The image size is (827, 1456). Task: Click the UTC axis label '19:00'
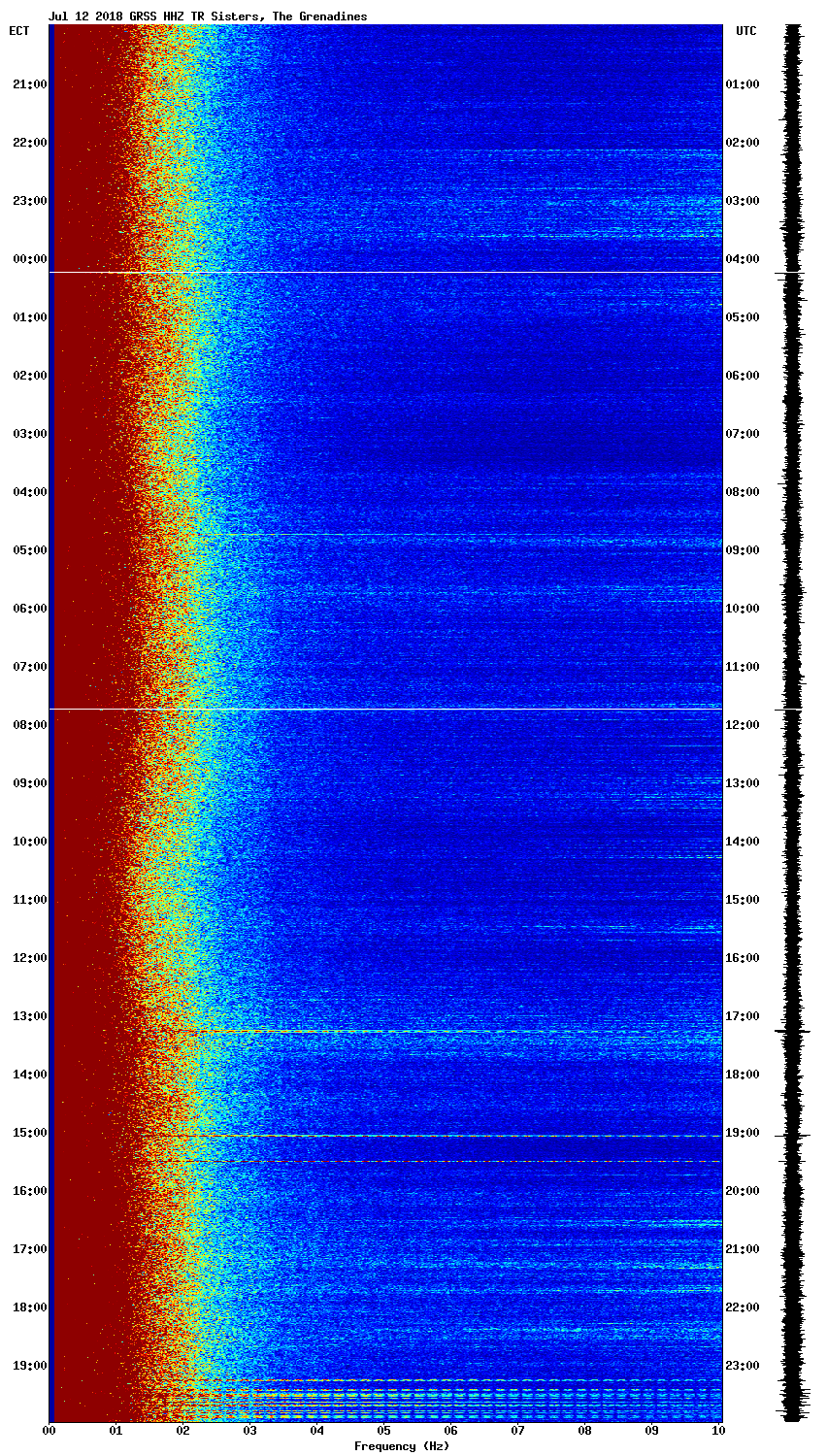click(x=743, y=1133)
